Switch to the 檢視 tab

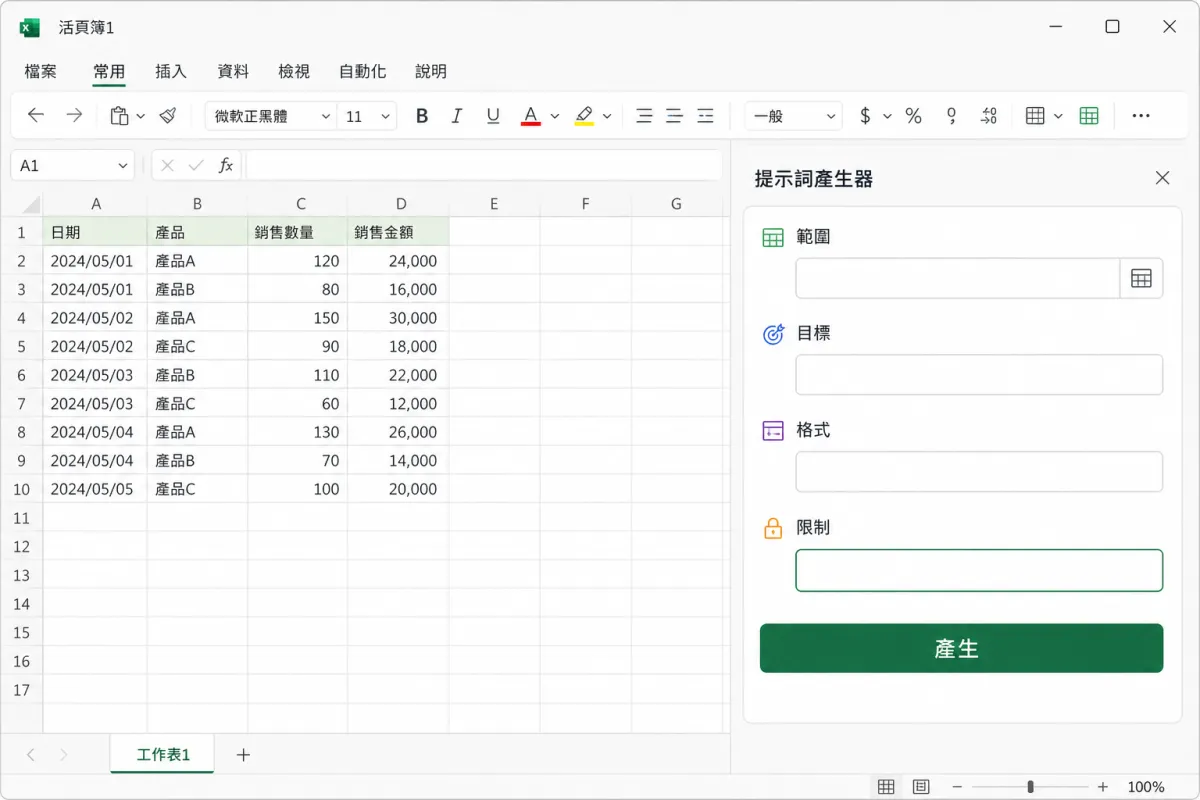(294, 71)
